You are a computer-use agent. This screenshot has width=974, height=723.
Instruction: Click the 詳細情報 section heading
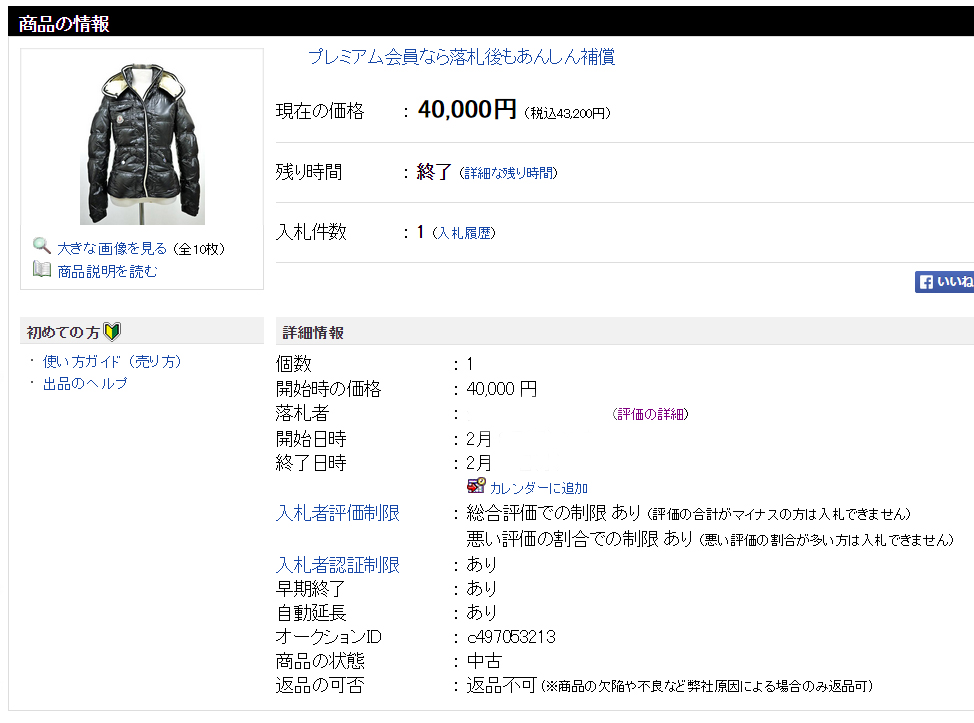click(313, 333)
